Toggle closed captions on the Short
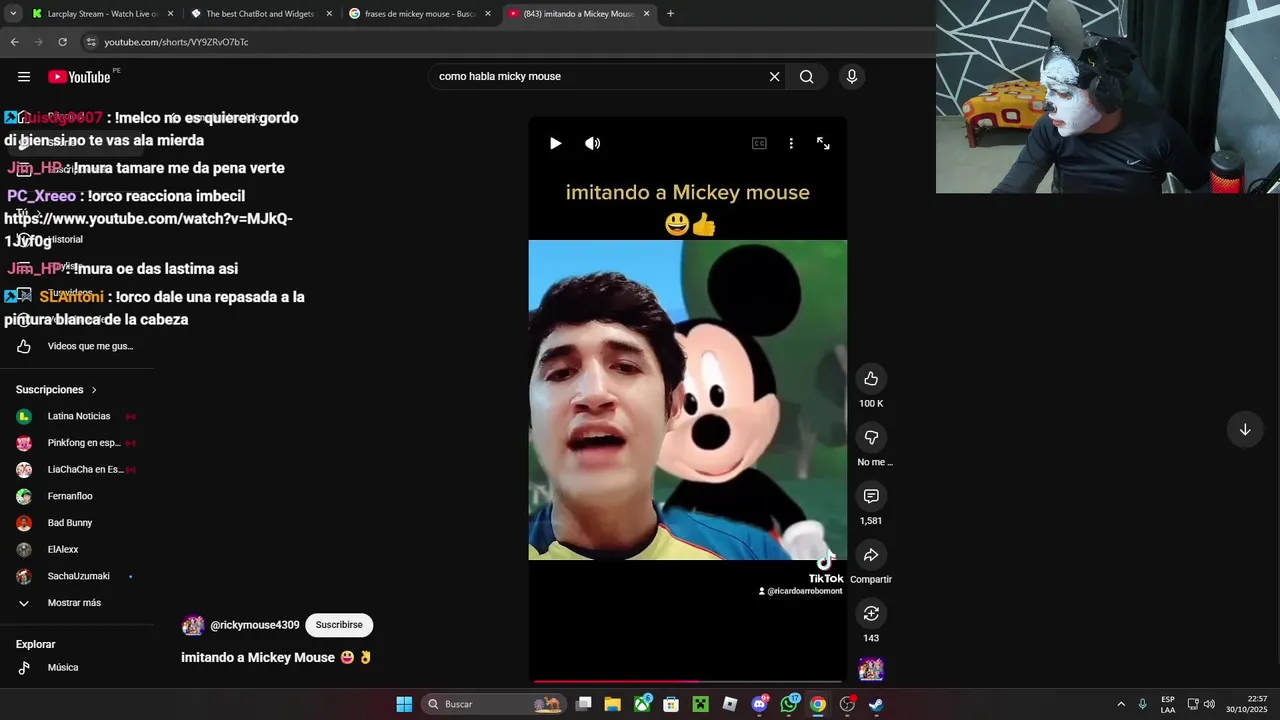 [x=759, y=143]
